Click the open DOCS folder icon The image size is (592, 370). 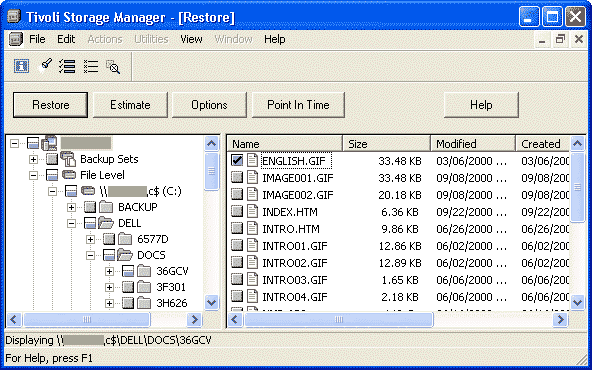point(125,255)
